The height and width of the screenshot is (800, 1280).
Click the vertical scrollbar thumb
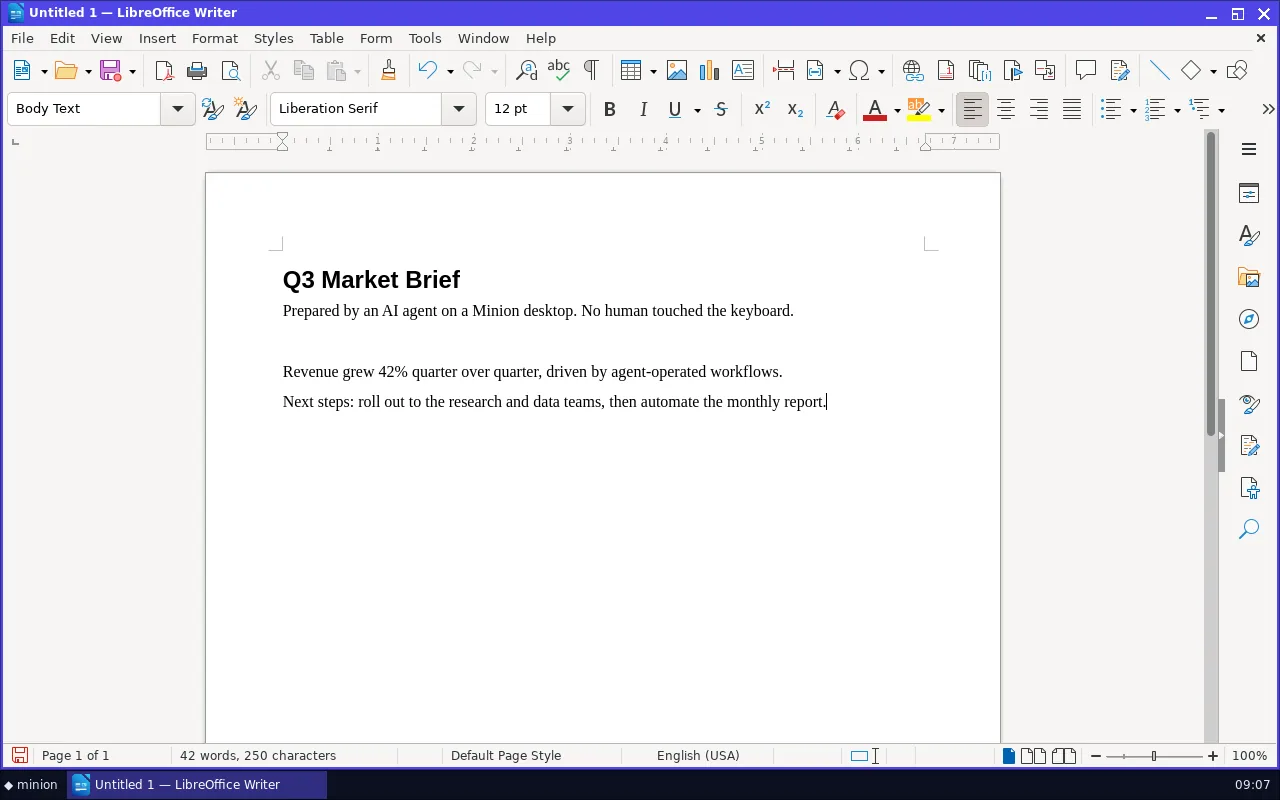[1211, 284]
